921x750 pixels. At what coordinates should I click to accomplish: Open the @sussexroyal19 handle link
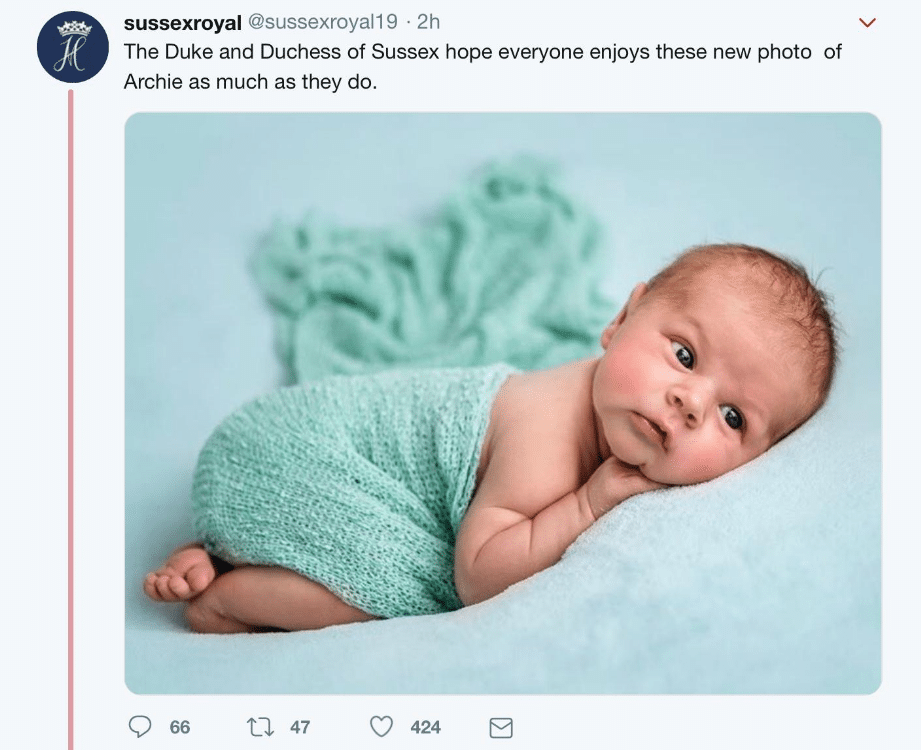(311, 22)
